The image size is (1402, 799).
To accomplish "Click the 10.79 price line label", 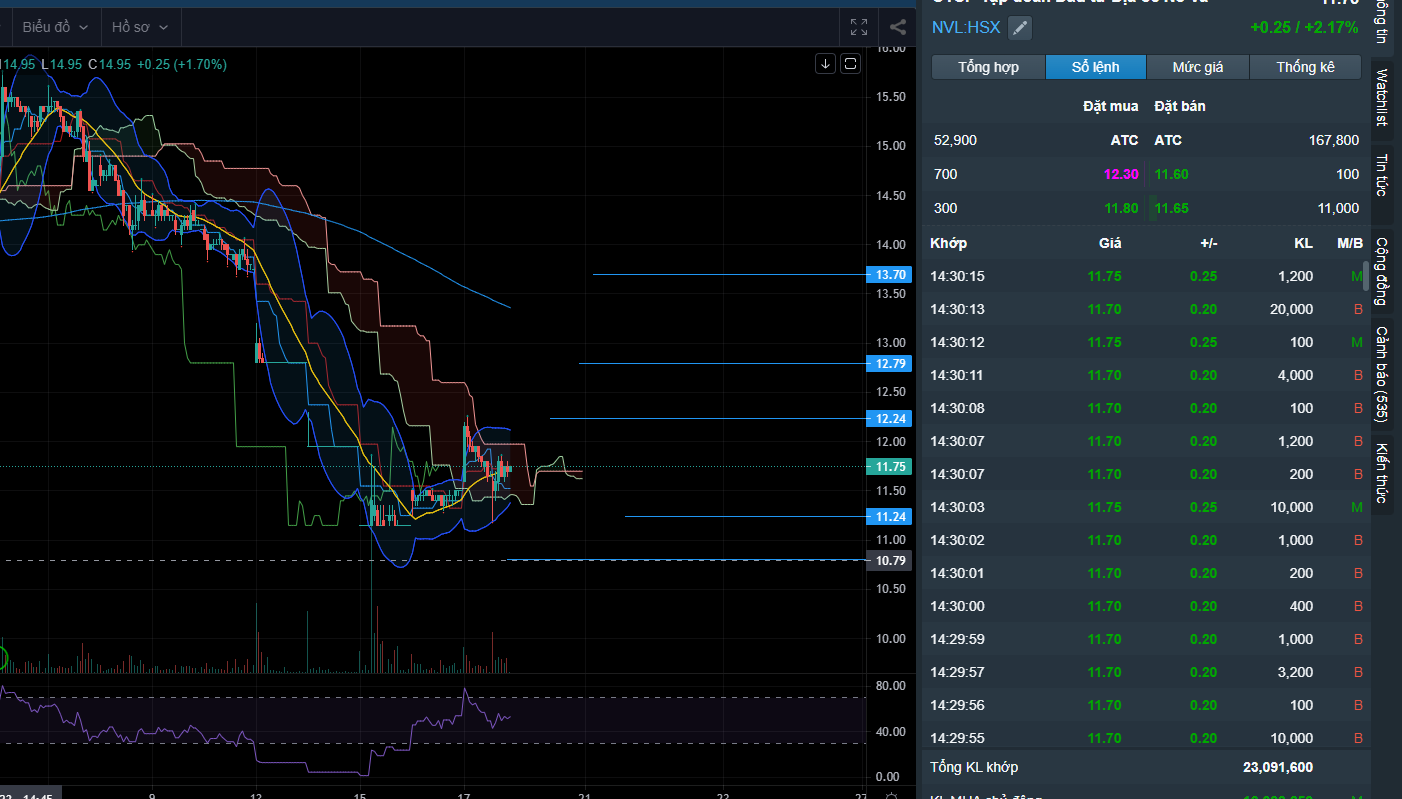I will click(890, 561).
